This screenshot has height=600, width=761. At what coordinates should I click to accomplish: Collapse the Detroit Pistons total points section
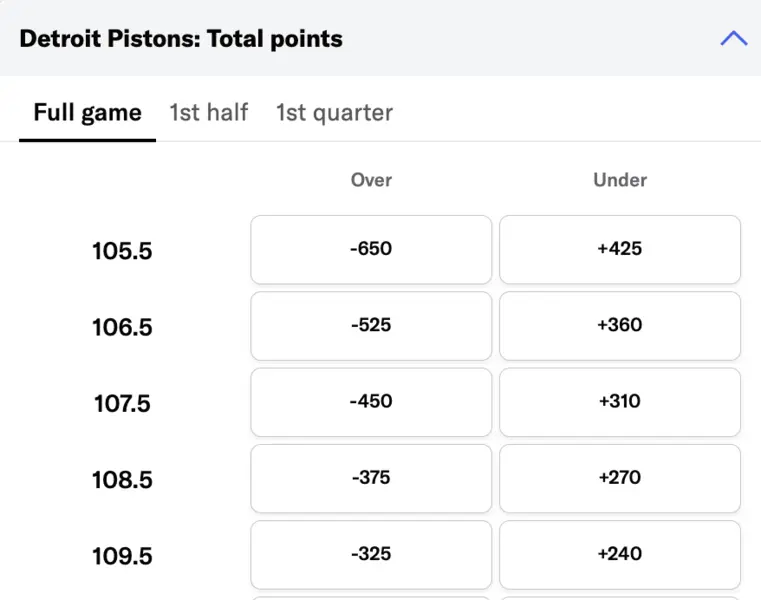pos(733,39)
